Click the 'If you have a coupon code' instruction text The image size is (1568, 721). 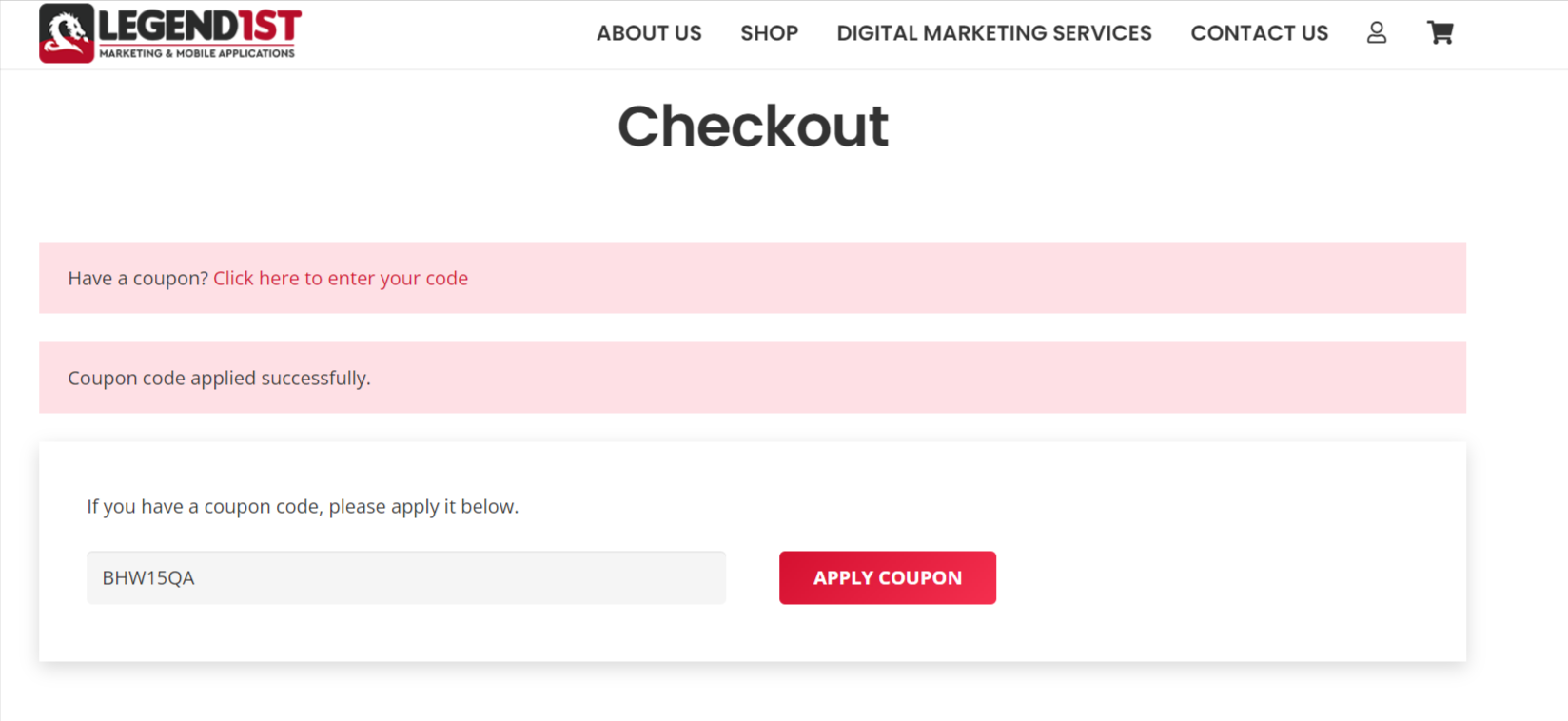pyautogui.click(x=303, y=506)
